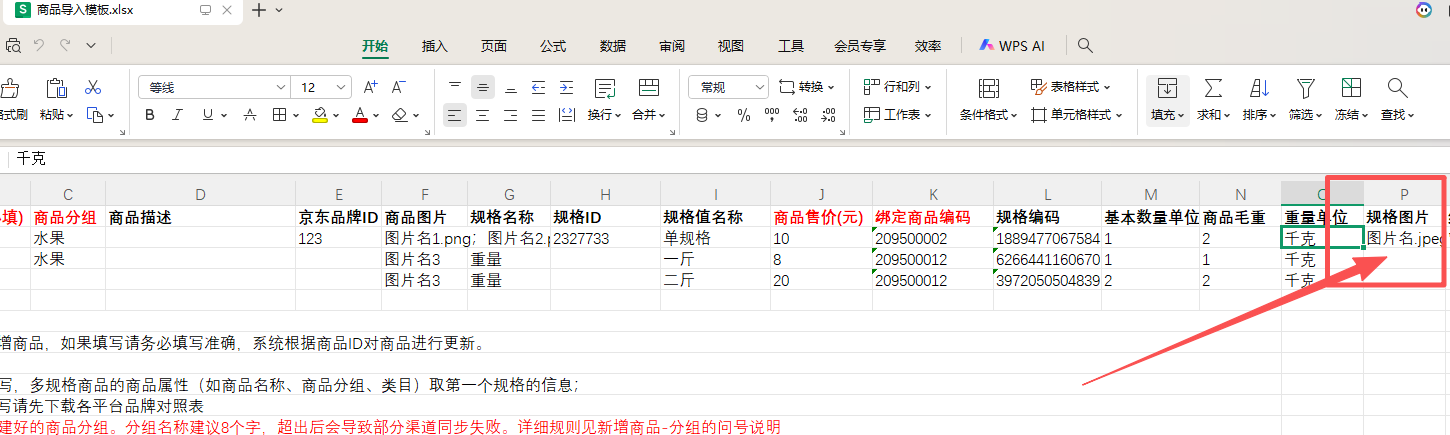Image resolution: width=1450 pixels, height=435 pixels.
Task: Open the font size dropdown showing 12
Action: 342,87
